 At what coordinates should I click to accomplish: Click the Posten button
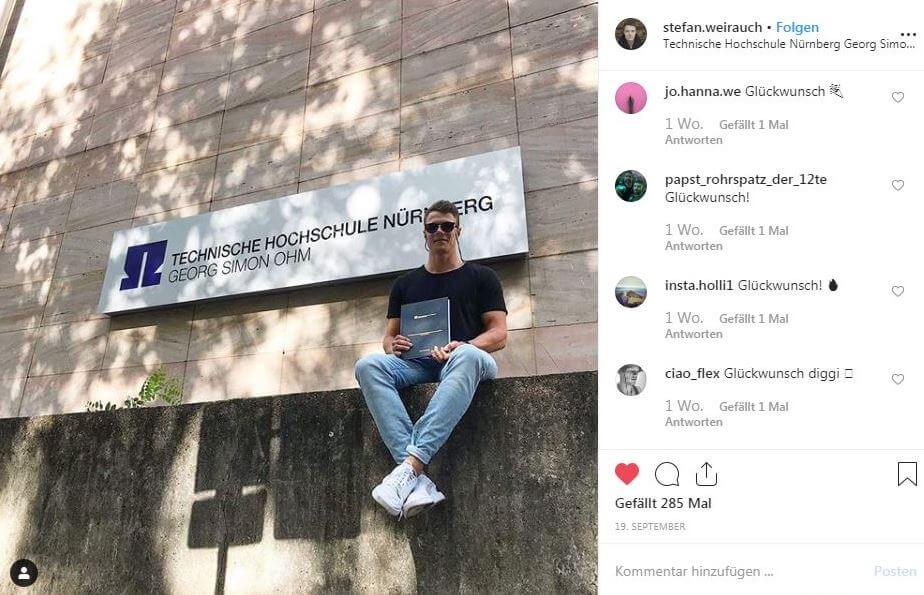point(895,571)
